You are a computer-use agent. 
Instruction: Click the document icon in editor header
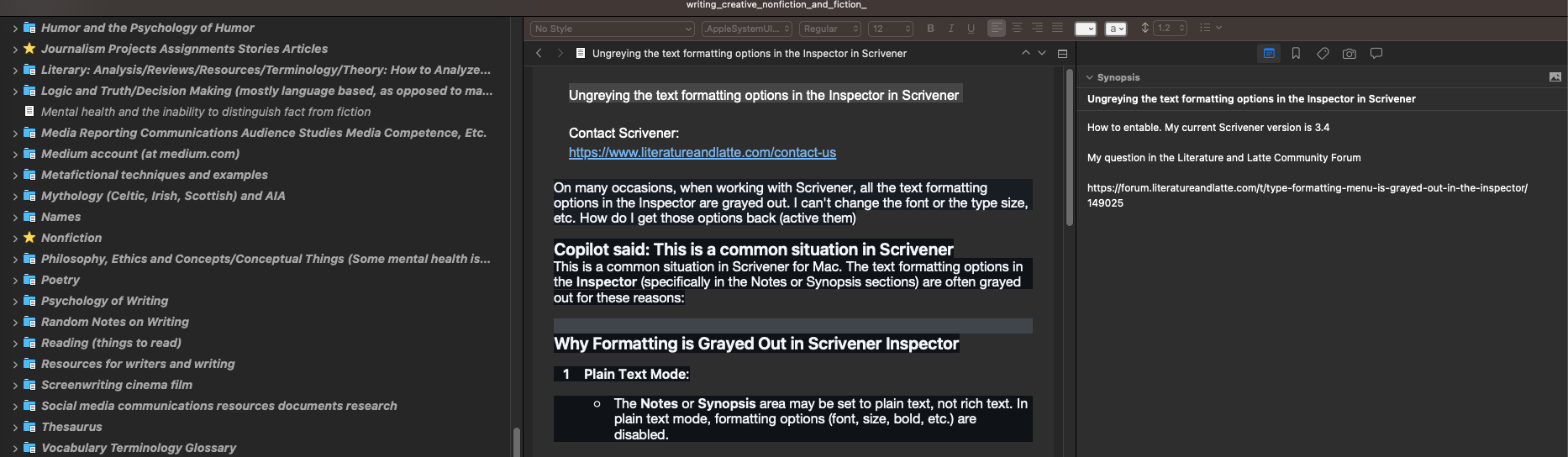coord(581,53)
